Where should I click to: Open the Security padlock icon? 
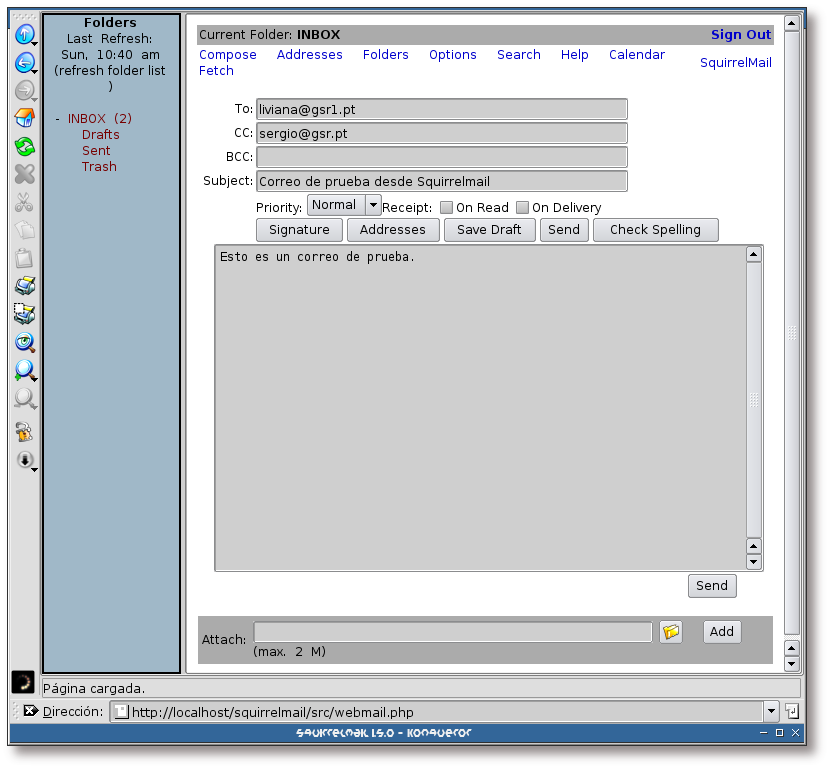[24, 432]
